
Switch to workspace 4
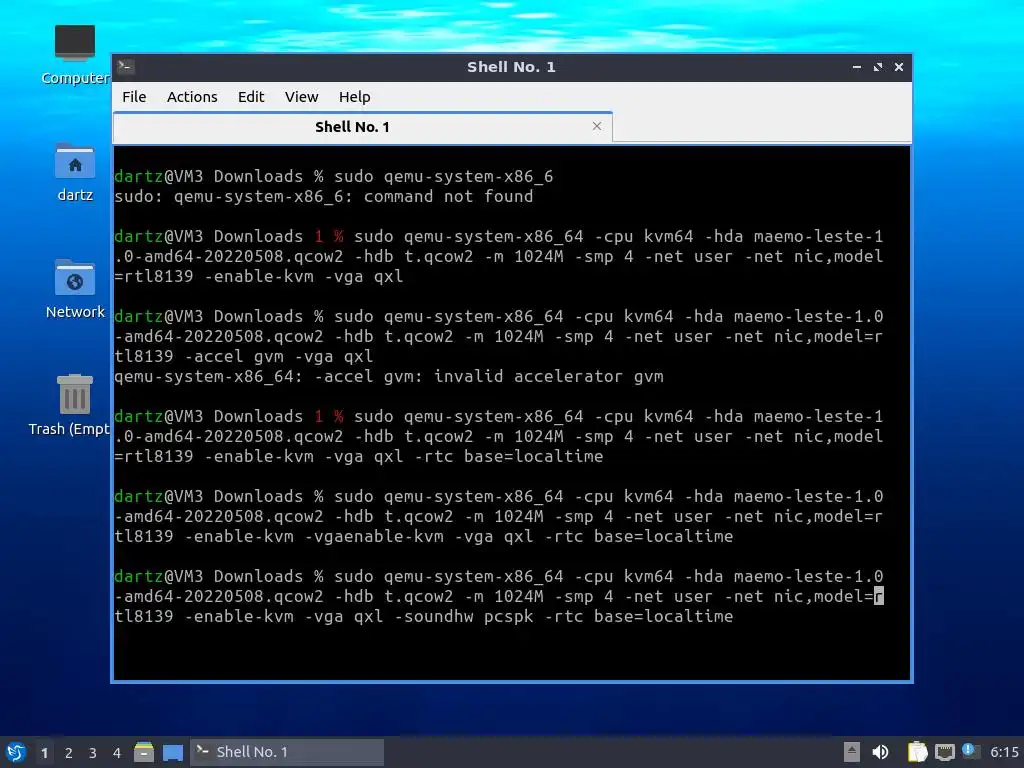tap(117, 753)
